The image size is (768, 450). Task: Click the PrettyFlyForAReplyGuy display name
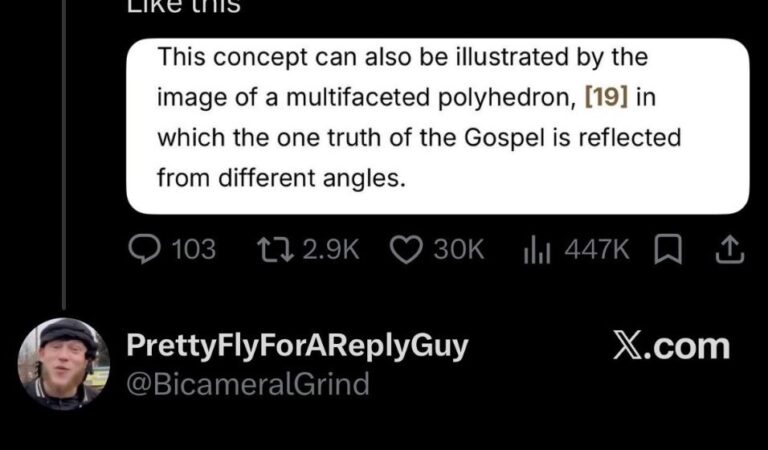(x=297, y=347)
